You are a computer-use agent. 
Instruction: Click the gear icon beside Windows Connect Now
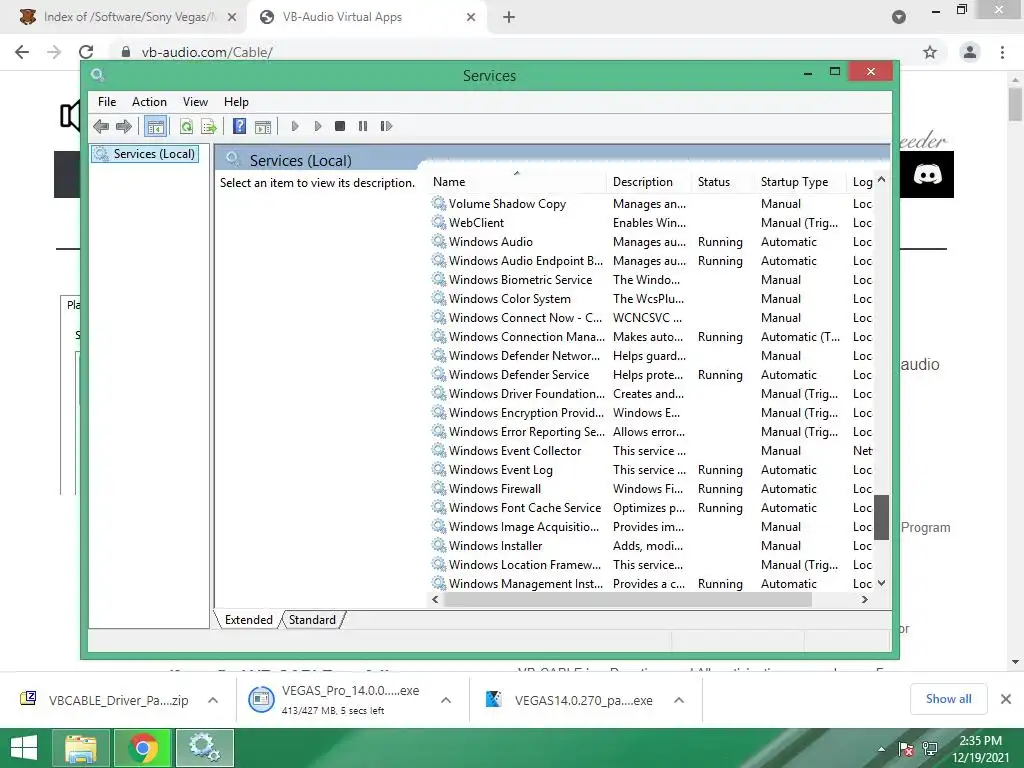pos(439,317)
